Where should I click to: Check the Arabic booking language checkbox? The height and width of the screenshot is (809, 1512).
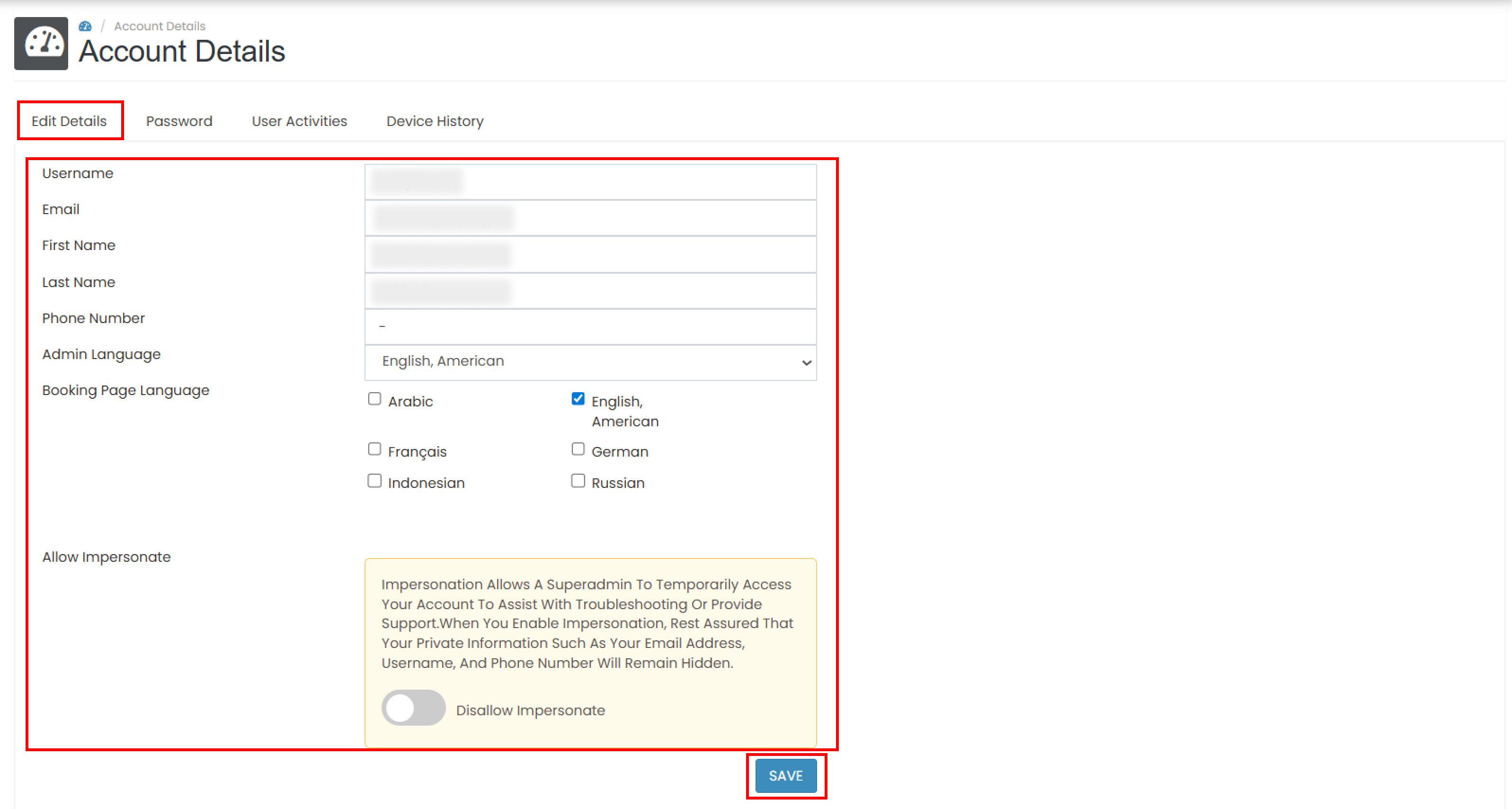click(x=374, y=399)
